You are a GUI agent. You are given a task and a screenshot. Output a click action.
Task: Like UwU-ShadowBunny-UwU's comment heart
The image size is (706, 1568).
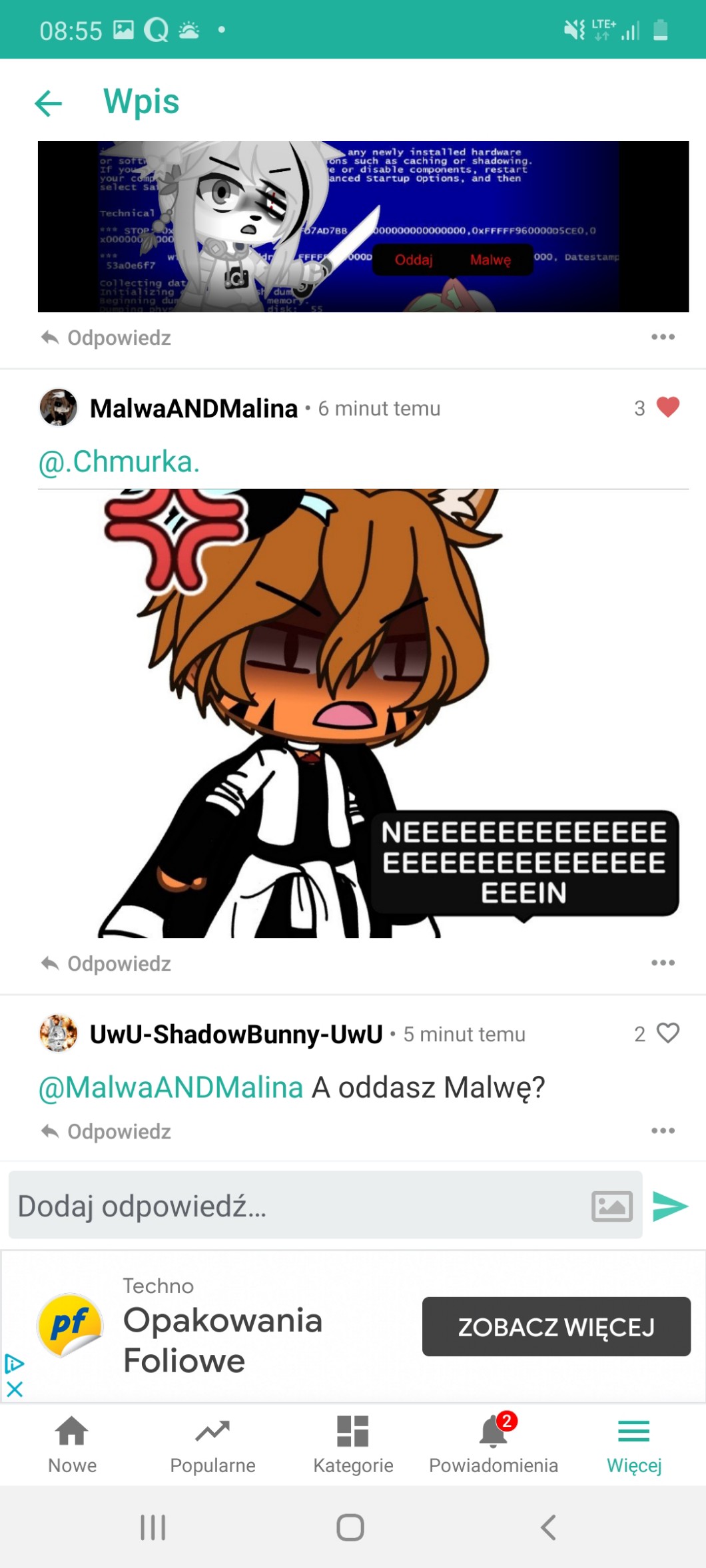pos(668,1033)
